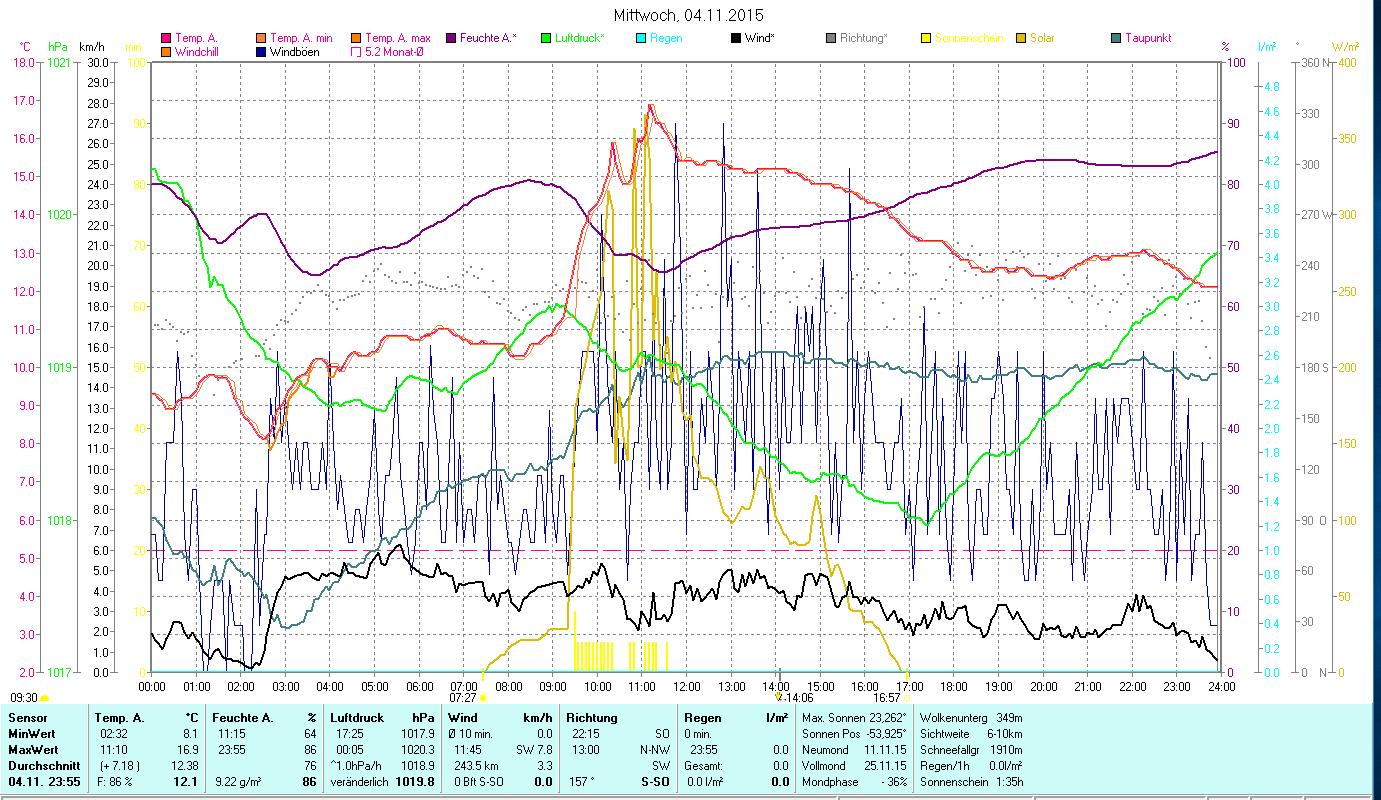Click the Windböen legend label
The height and width of the screenshot is (800, 1381).
295,51
